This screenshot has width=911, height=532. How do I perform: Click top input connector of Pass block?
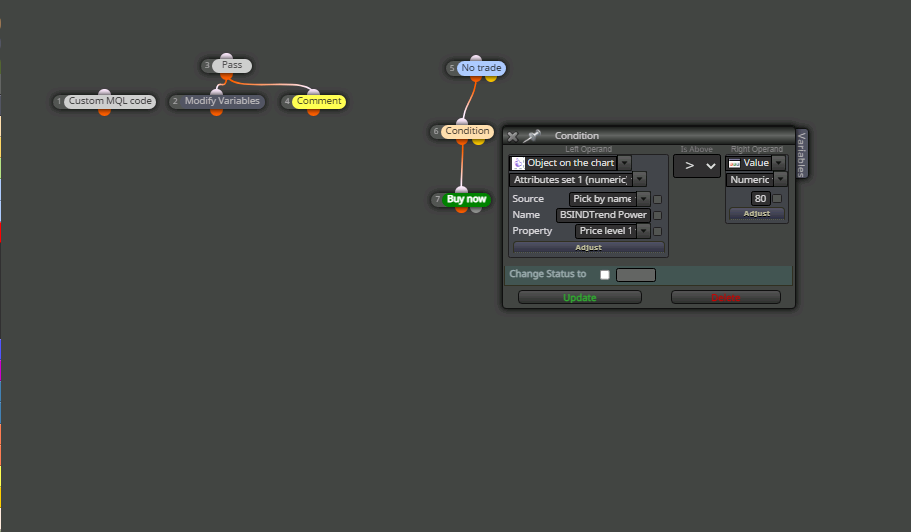click(x=227, y=56)
